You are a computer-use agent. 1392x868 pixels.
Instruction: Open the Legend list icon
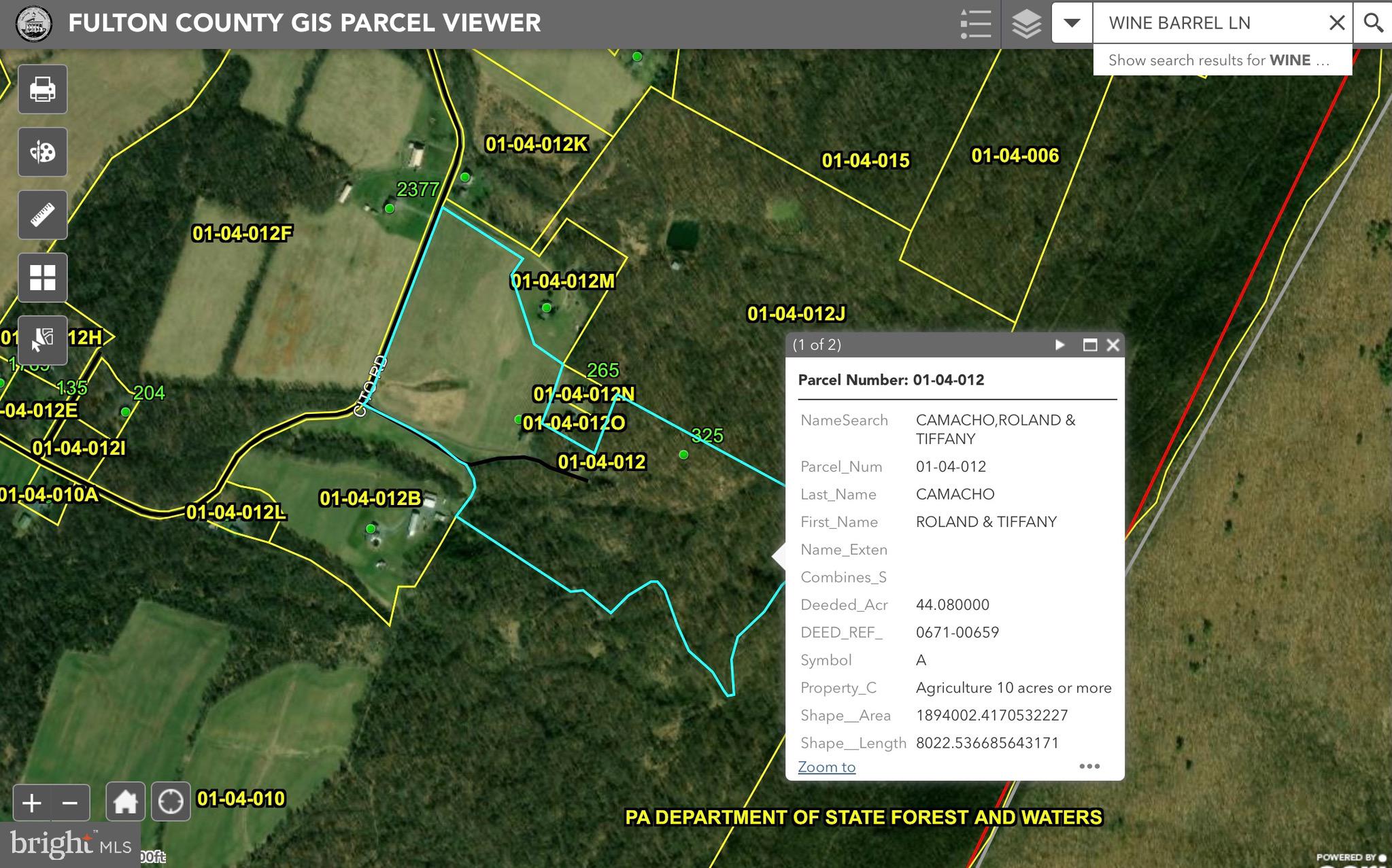point(975,24)
